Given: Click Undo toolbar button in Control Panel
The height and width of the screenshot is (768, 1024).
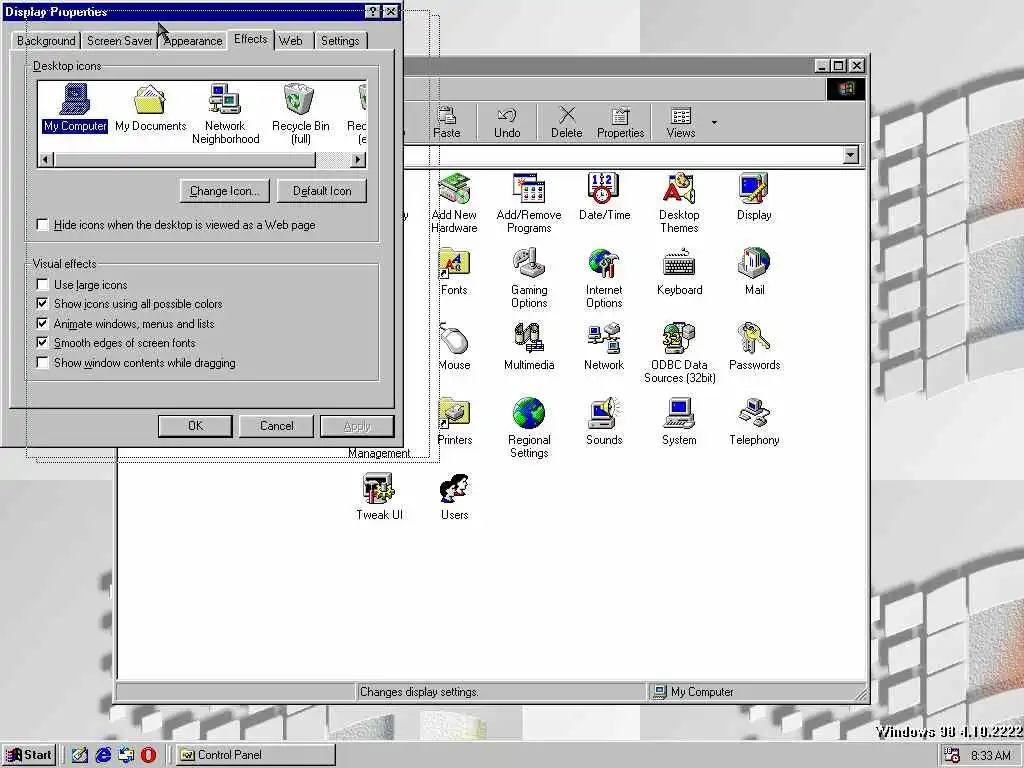Looking at the screenshot, I should click(x=507, y=123).
